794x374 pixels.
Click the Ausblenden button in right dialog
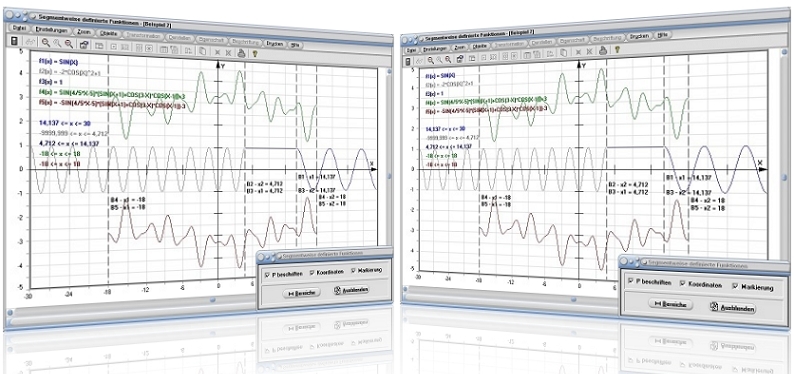732,308
